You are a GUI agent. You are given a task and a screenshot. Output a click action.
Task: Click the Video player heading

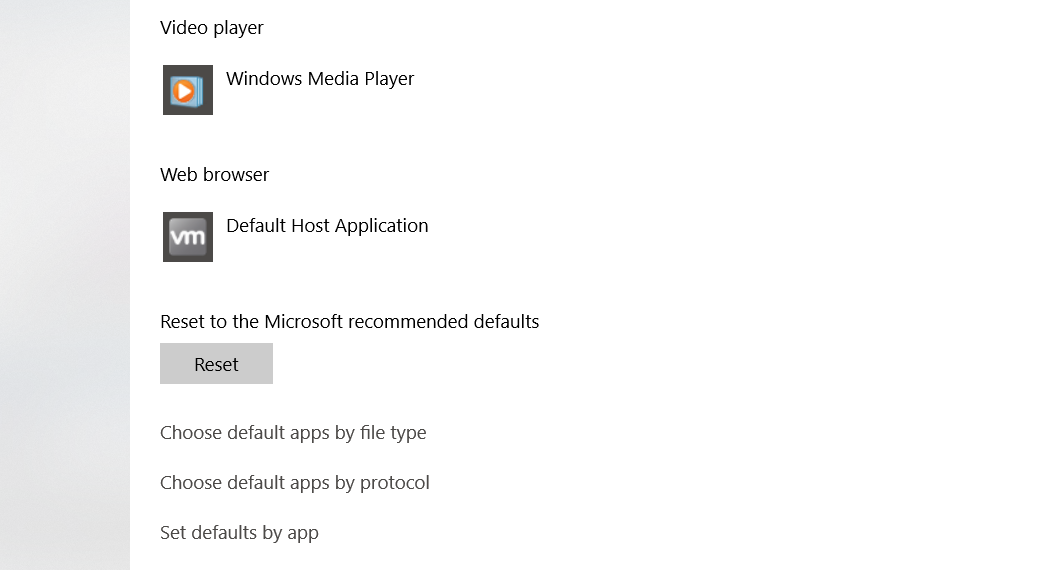[212, 28]
